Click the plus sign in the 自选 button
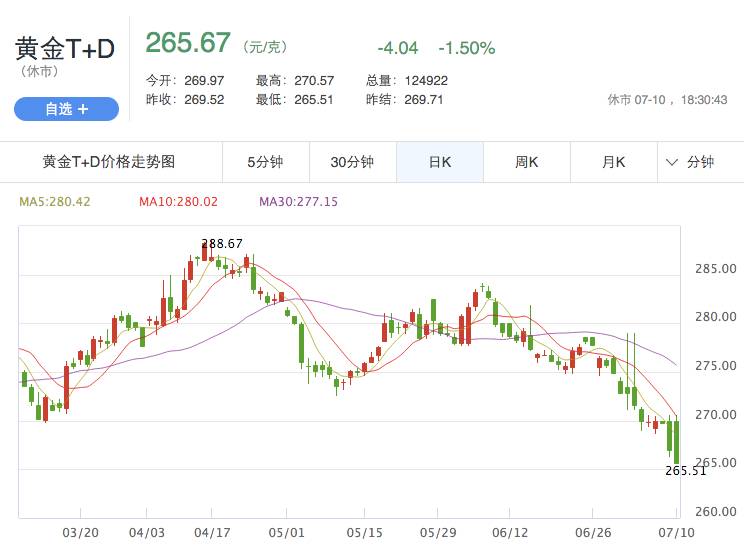Image resolution: width=744 pixels, height=545 pixels. tap(83, 109)
